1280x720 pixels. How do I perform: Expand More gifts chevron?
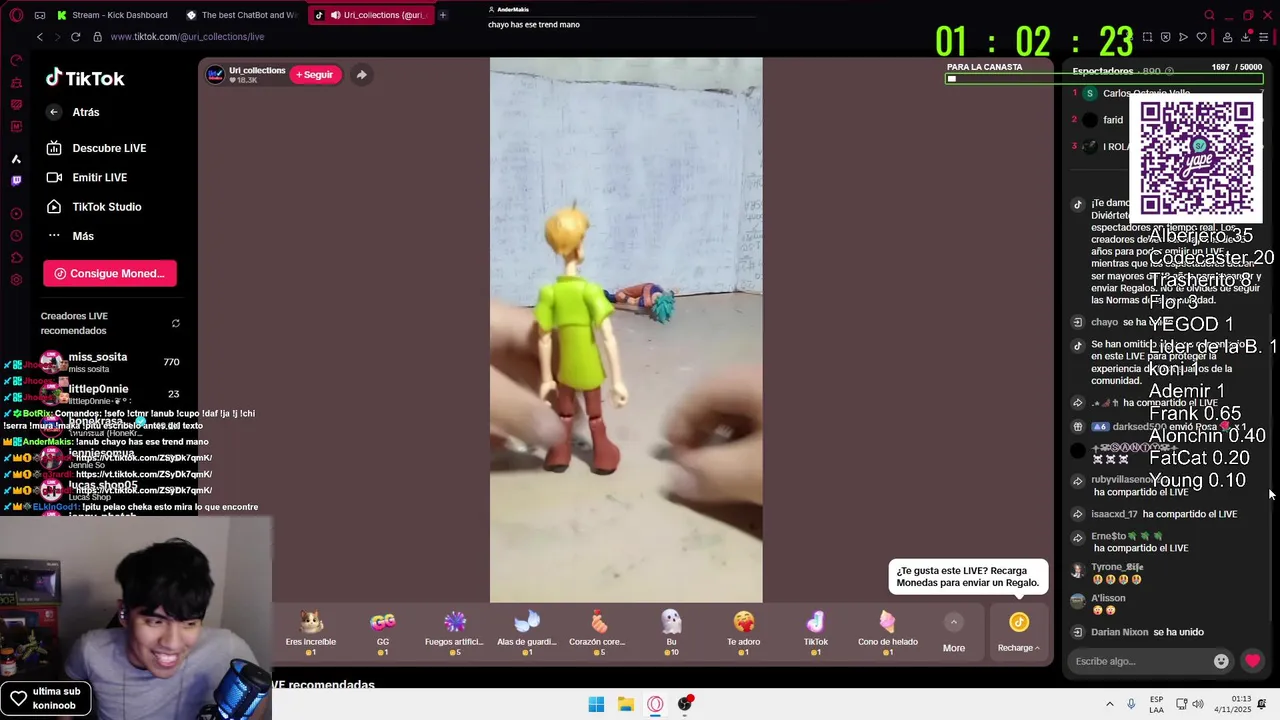pyautogui.click(x=954, y=622)
